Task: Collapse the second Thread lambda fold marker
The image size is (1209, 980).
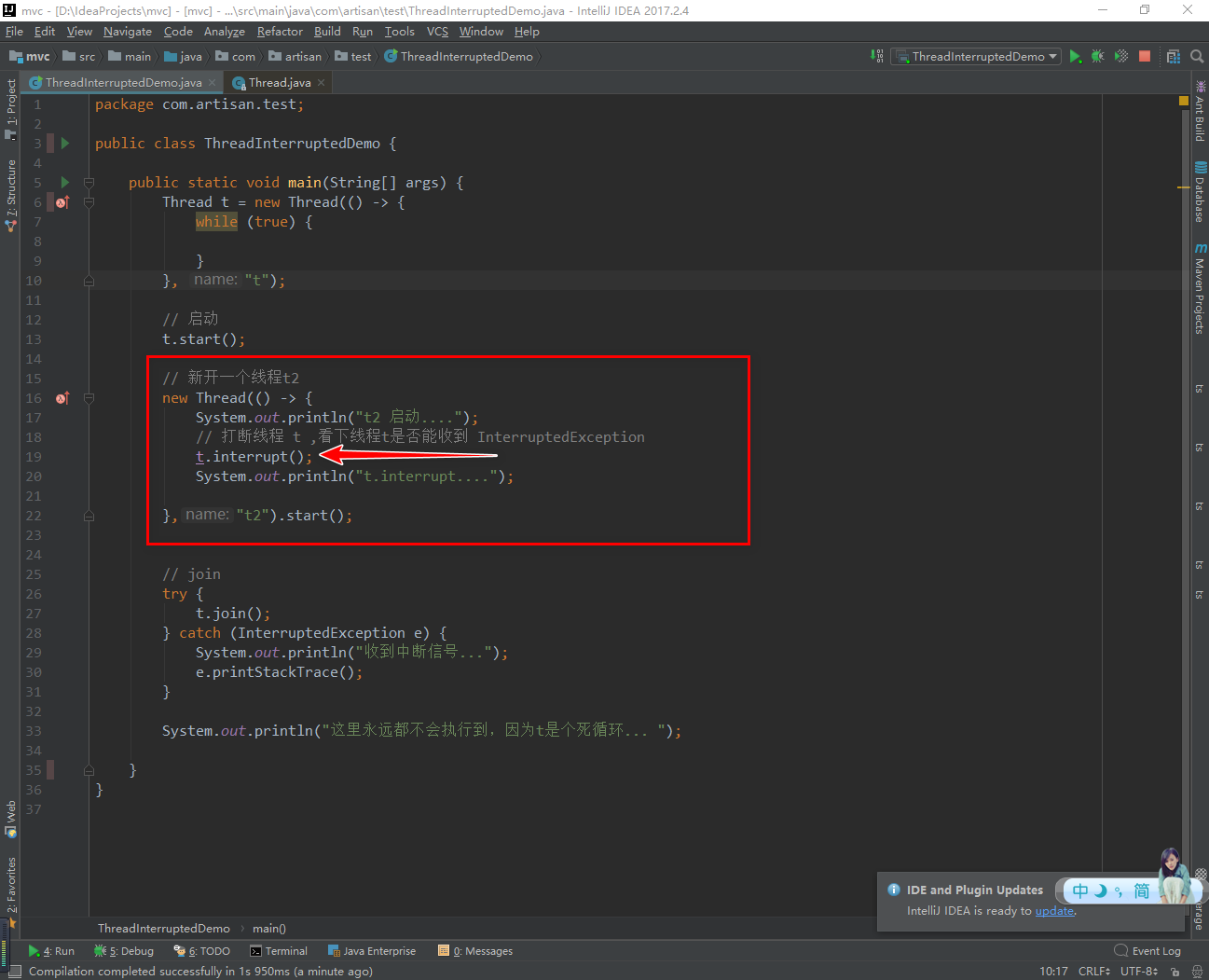Action: [x=89, y=398]
